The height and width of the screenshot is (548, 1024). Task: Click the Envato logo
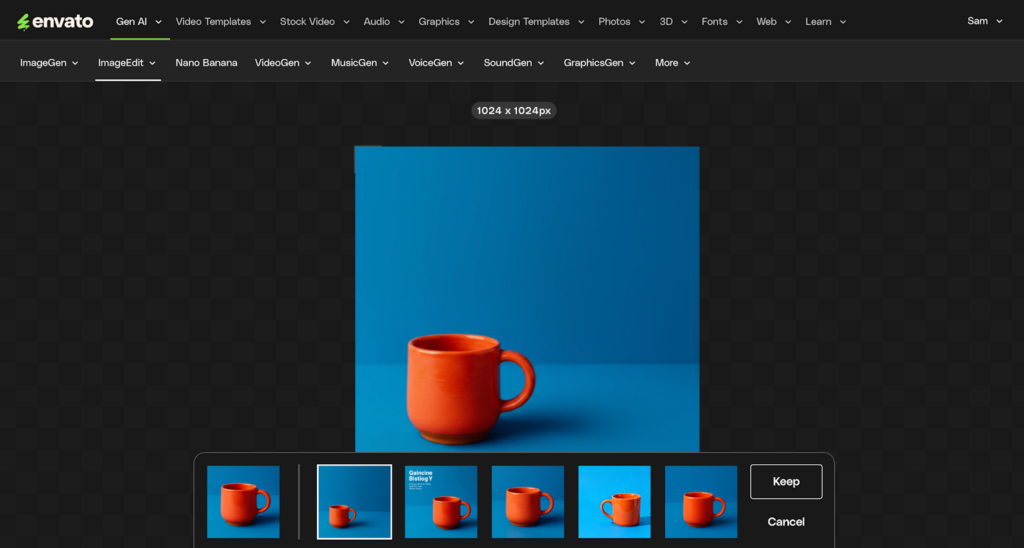[55, 21]
